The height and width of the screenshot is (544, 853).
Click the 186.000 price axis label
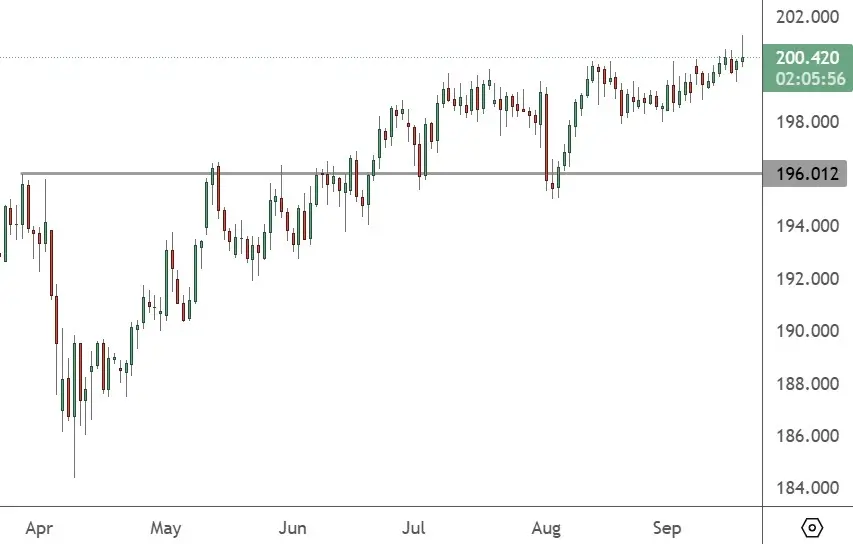tap(807, 437)
